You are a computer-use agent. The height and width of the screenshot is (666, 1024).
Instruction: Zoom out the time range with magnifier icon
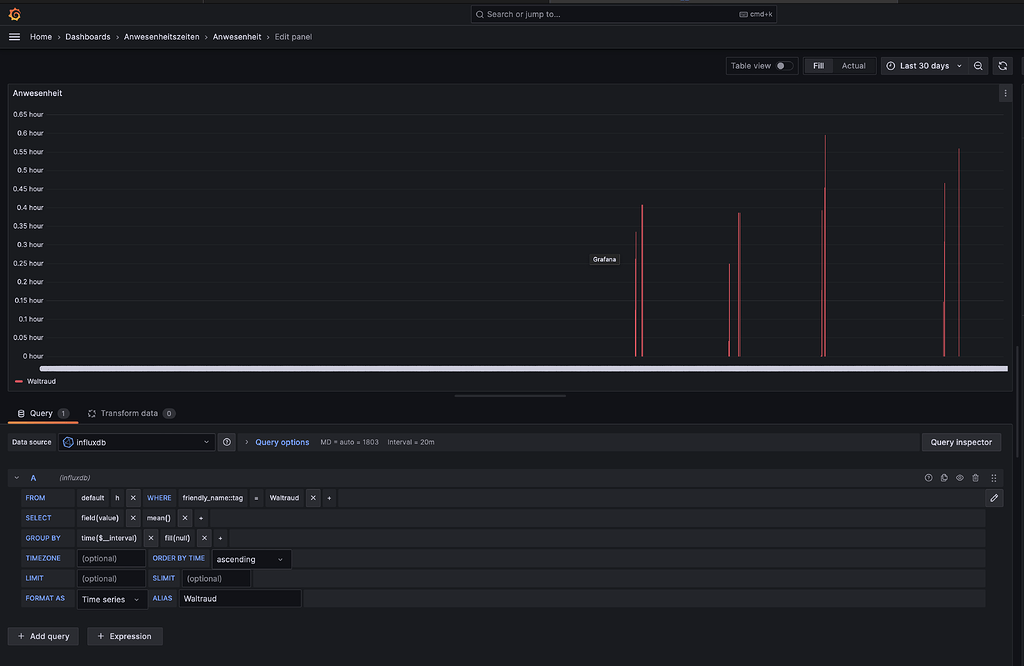pyautogui.click(x=978, y=65)
